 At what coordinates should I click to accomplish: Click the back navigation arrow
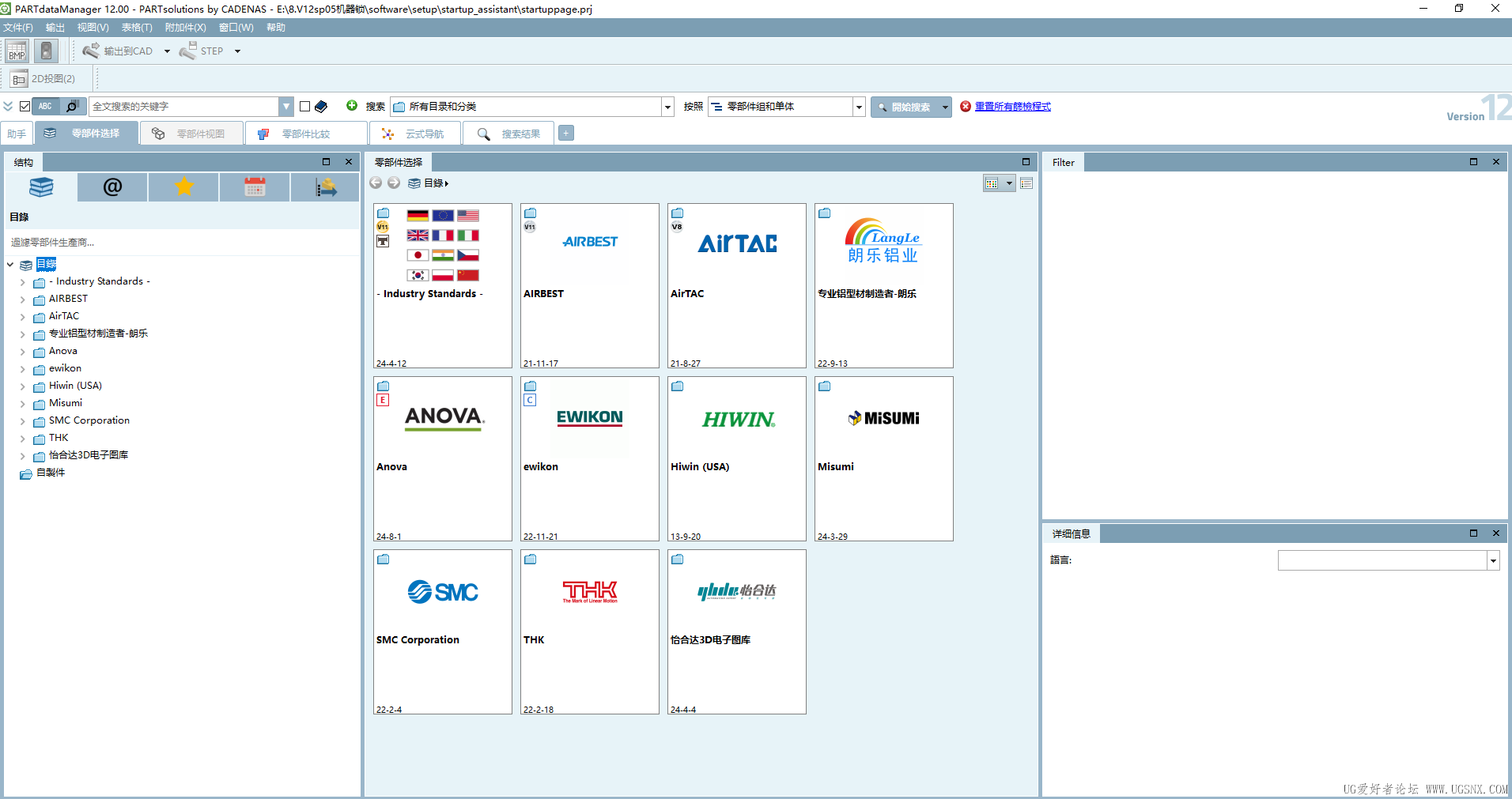click(376, 183)
